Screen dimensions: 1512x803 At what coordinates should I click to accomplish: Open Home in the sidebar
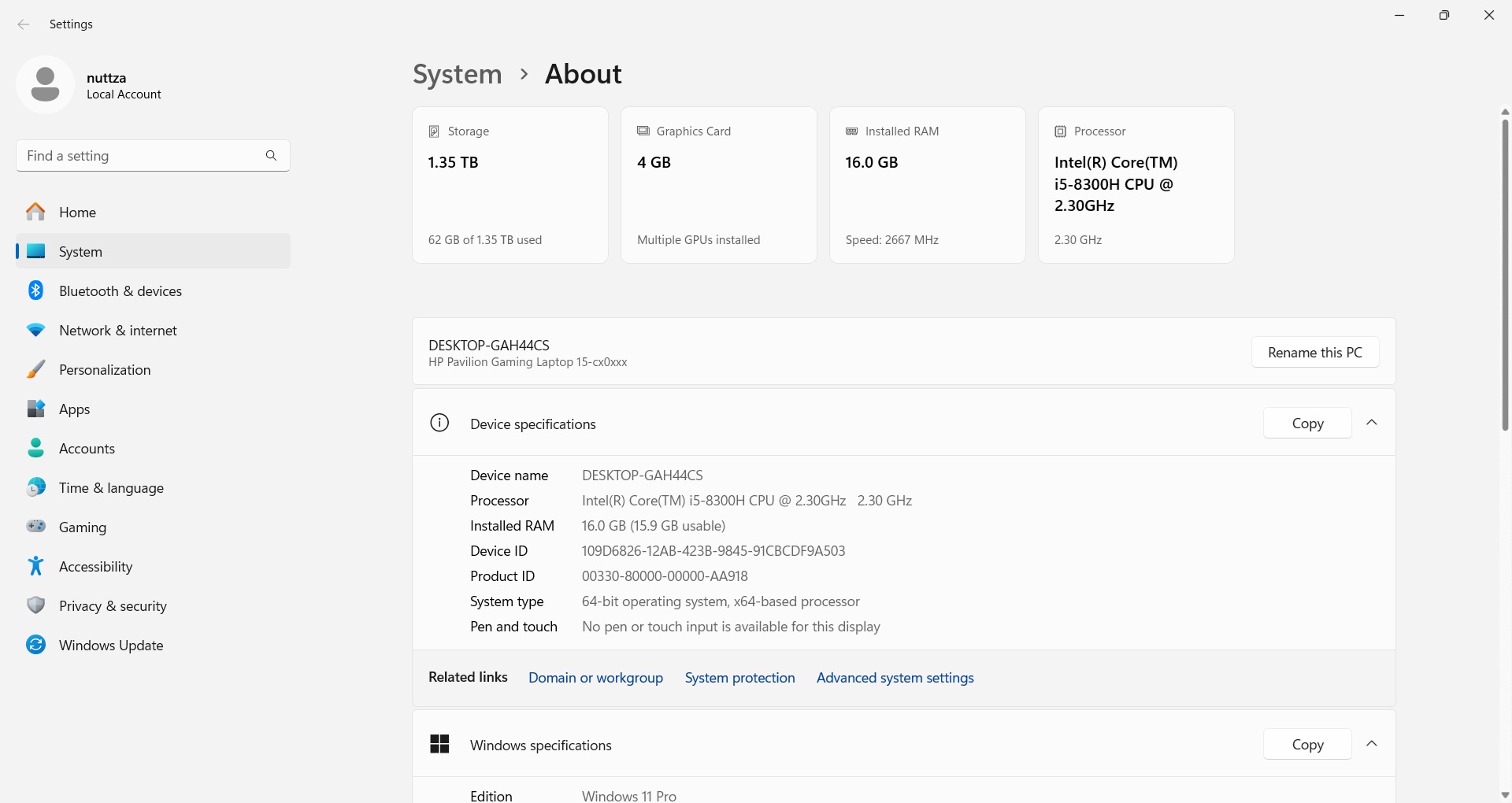(153, 212)
